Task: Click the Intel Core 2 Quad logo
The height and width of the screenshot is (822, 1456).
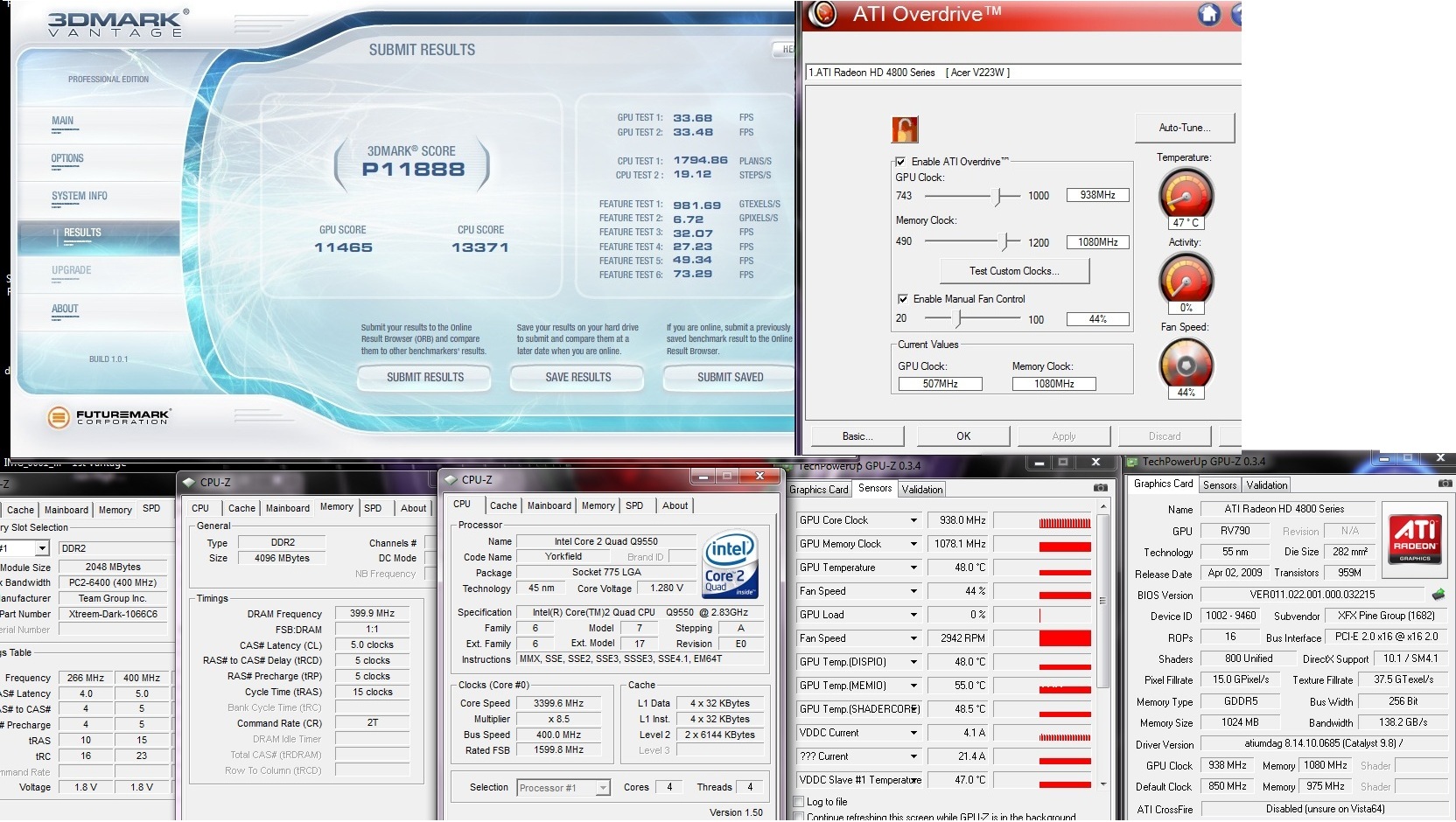Action: pyautogui.click(x=730, y=564)
